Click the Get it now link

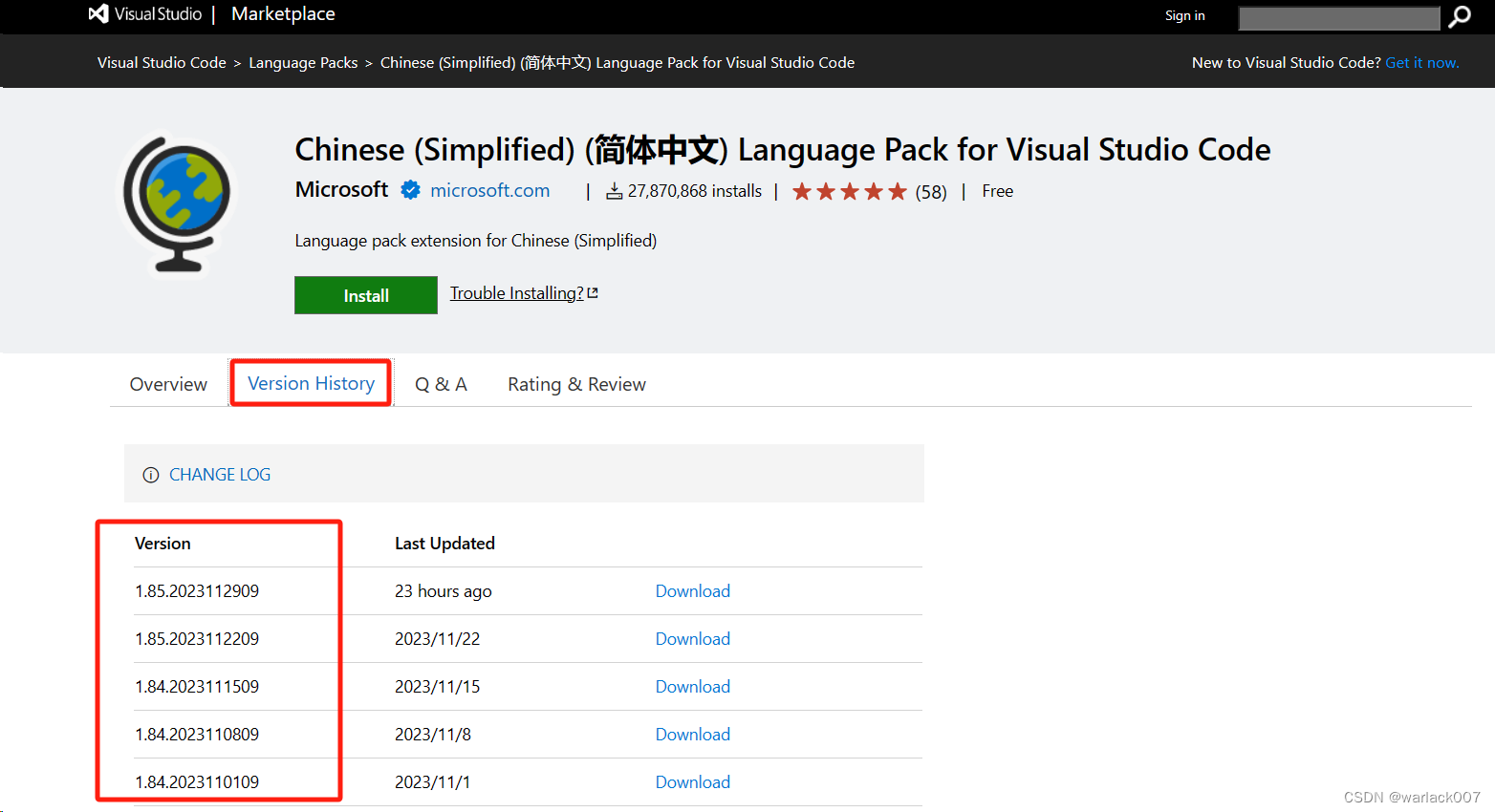[x=1421, y=63]
